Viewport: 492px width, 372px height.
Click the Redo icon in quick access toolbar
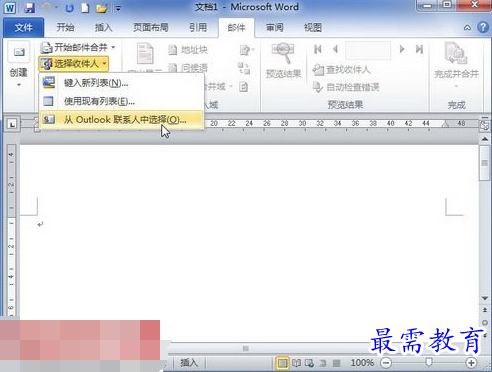(69, 8)
